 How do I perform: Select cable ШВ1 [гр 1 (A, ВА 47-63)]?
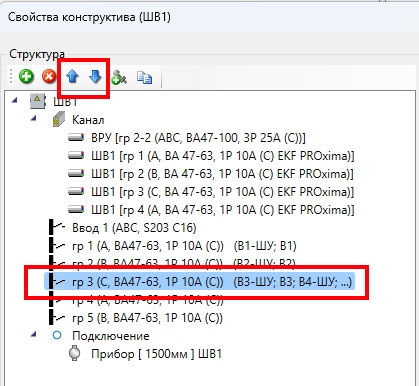point(222,156)
